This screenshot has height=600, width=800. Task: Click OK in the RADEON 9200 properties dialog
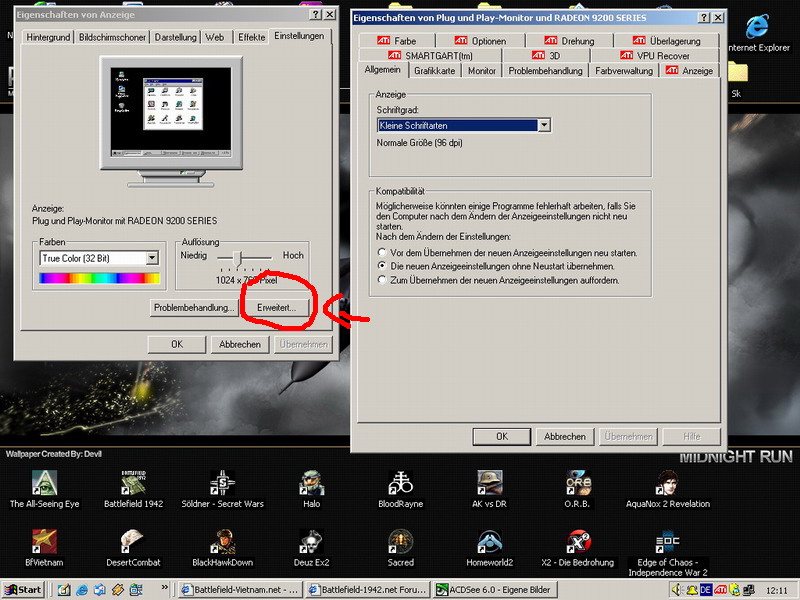click(502, 437)
